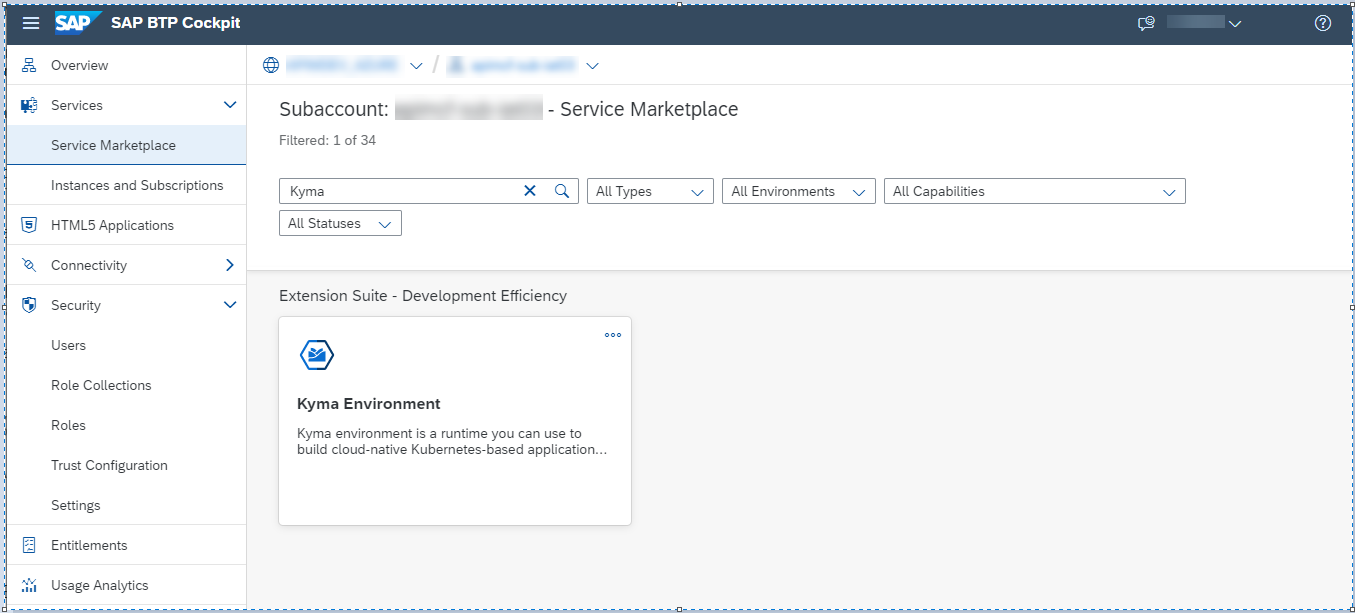
Task: Select Service Marketplace in sidebar
Action: click(126, 145)
